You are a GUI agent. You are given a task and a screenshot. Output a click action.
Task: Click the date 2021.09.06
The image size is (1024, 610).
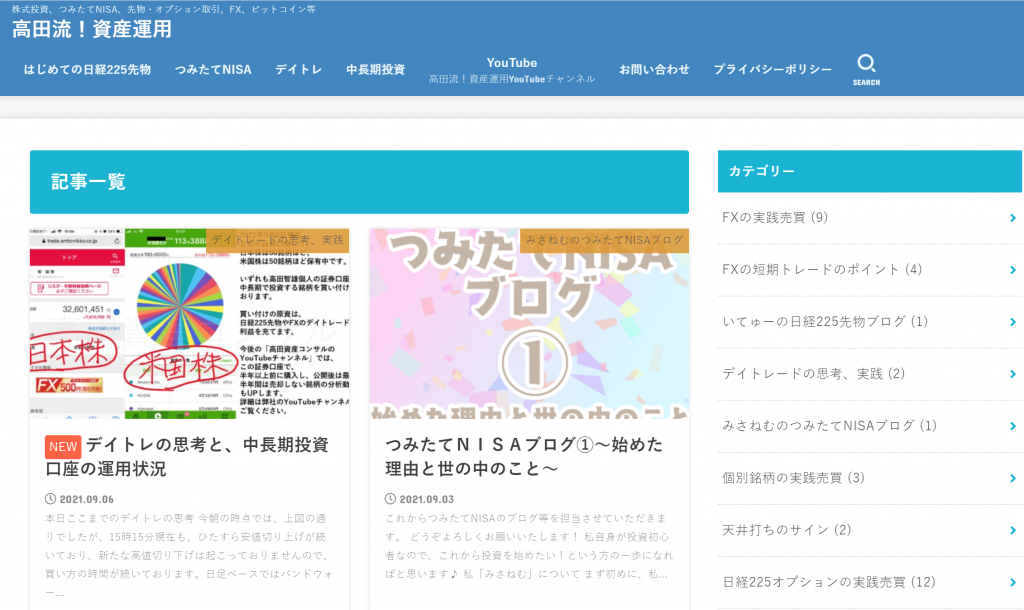point(87,500)
